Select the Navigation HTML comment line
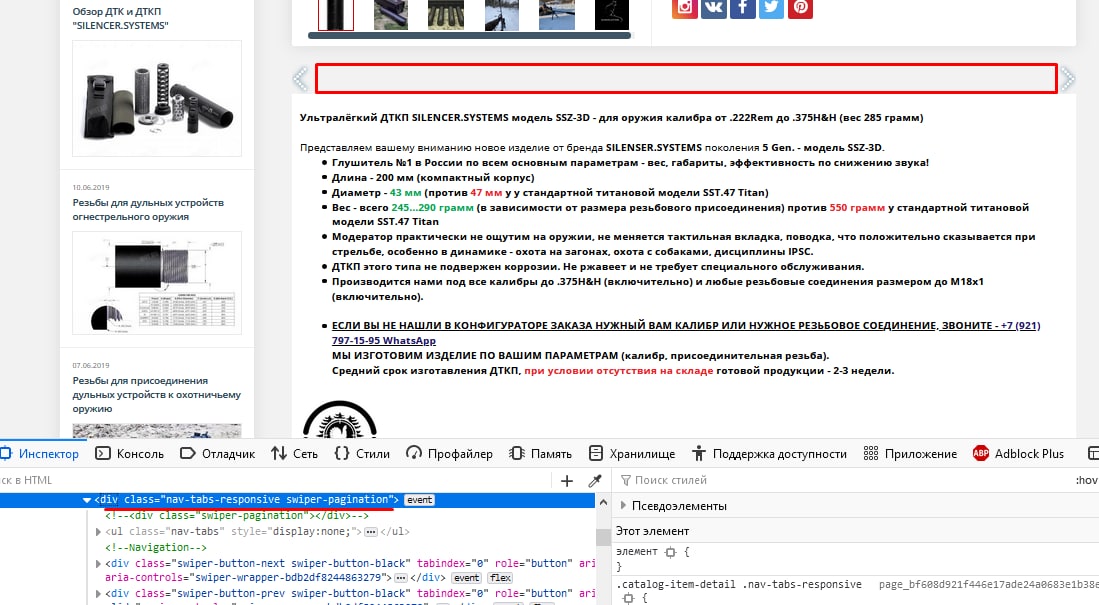The width and height of the screenshot is (1099, 605). click(156, 547)
